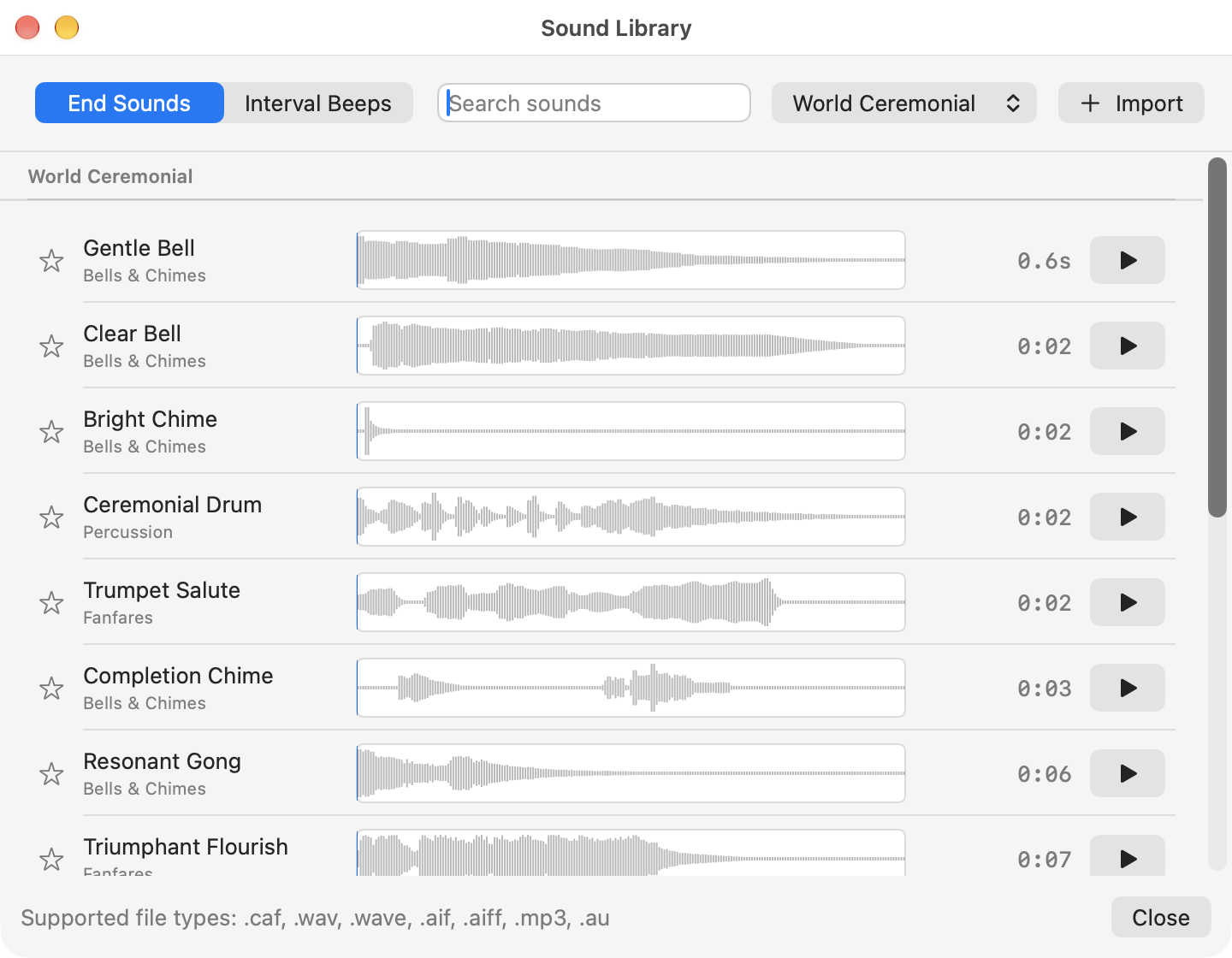Select the Completion Chime name text
Viewport: 1232px width, 958px height.
click(x=178, y=676)
